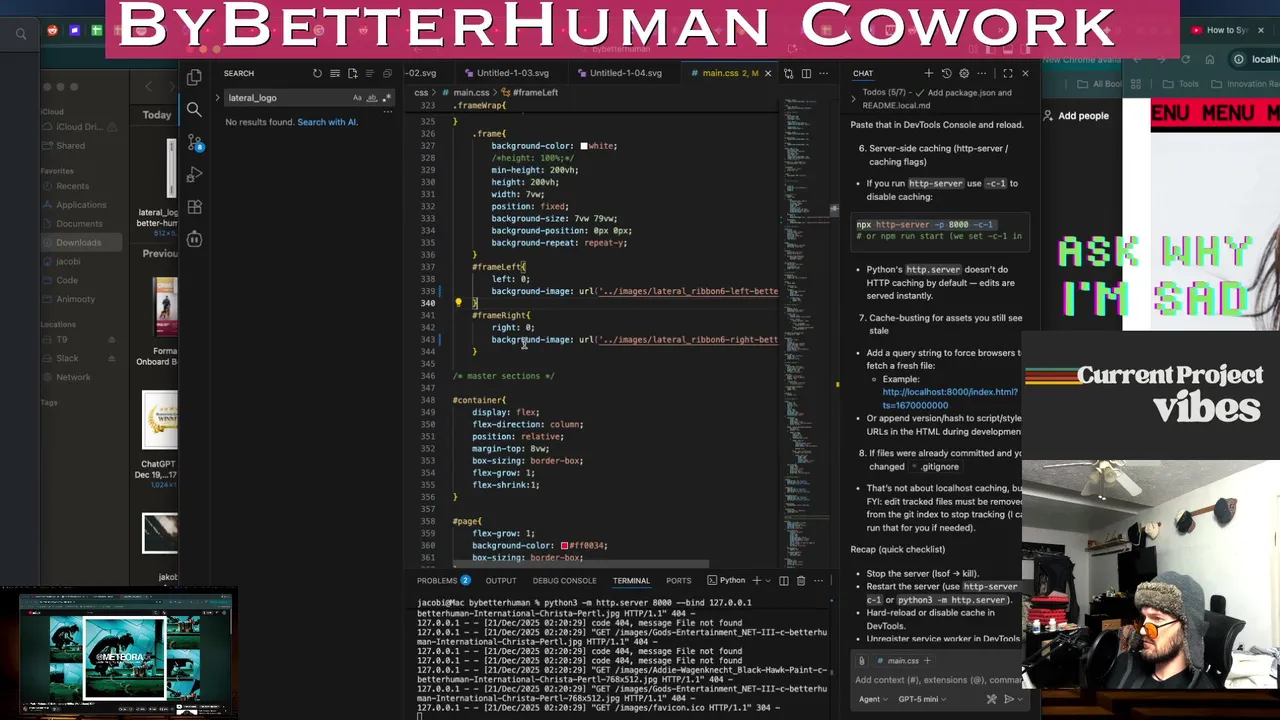Close the main.css editor tab
The image size is (1280, 720).
(768, 73)
